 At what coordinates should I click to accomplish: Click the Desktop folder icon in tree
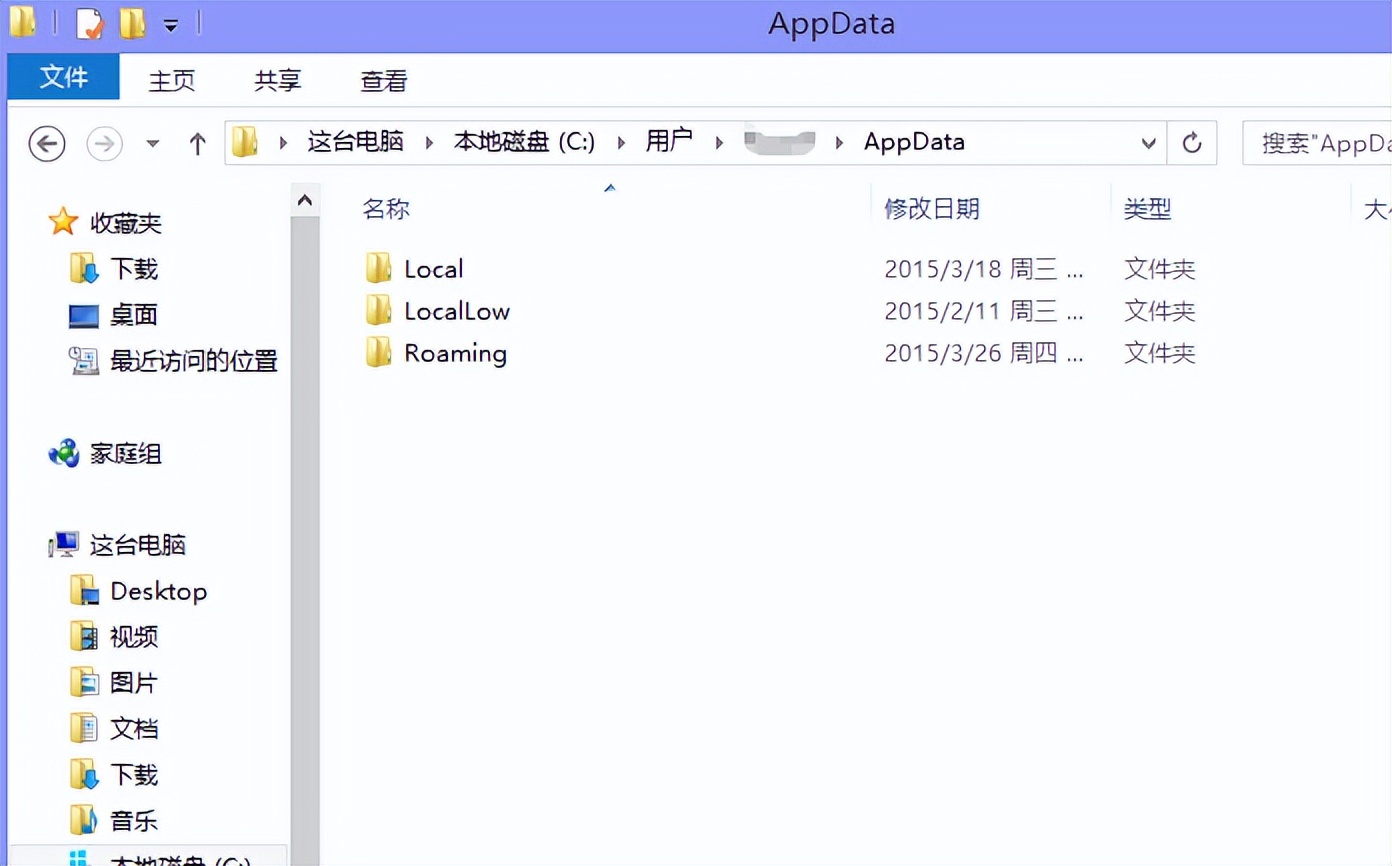click(x=84, y=590)
